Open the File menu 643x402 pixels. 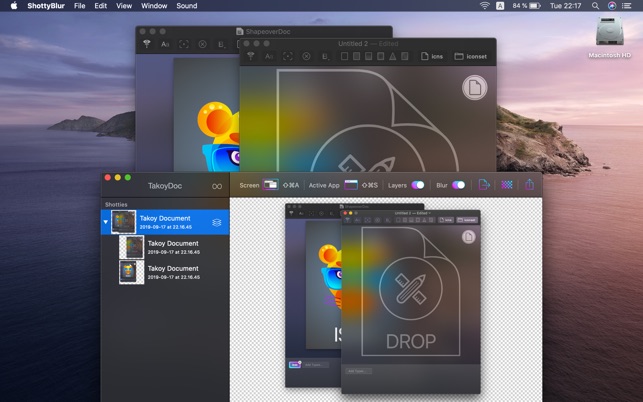coord(79,6)
